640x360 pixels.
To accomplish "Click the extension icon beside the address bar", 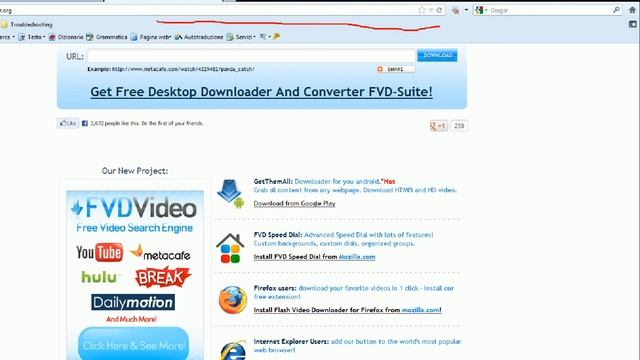I will tap(456, 10).
